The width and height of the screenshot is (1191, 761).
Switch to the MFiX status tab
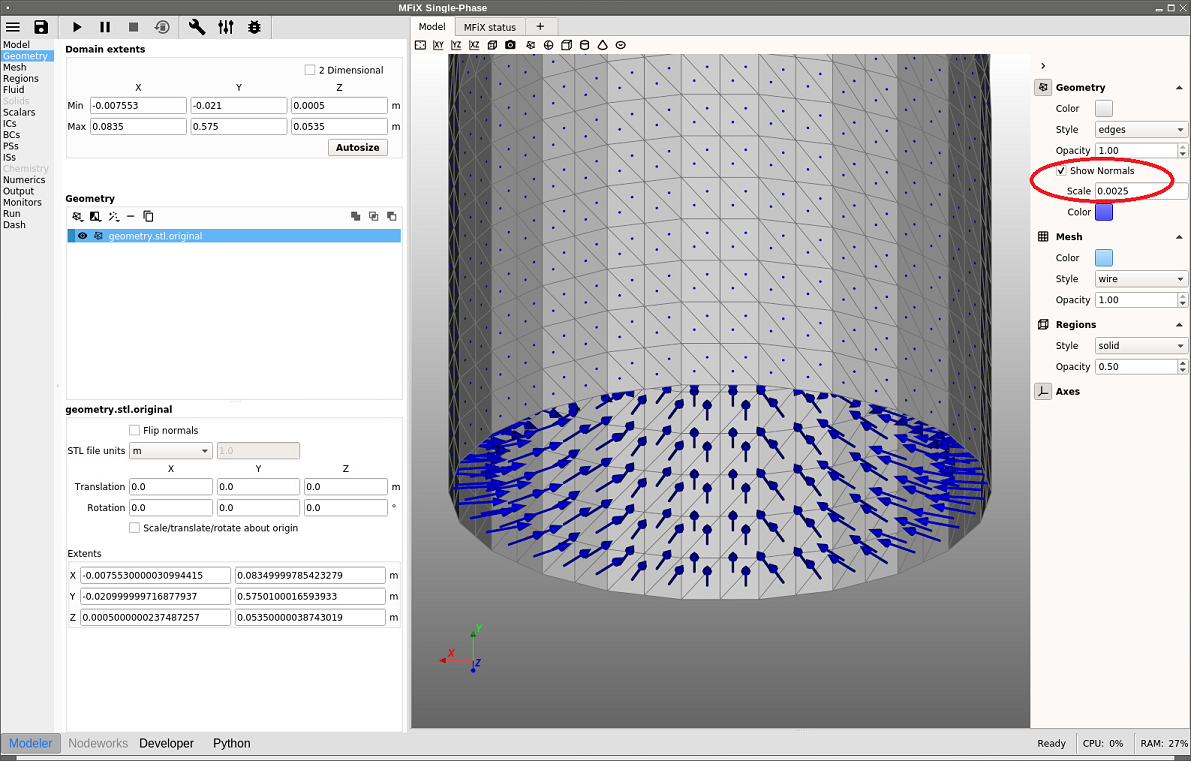(490, 26)
